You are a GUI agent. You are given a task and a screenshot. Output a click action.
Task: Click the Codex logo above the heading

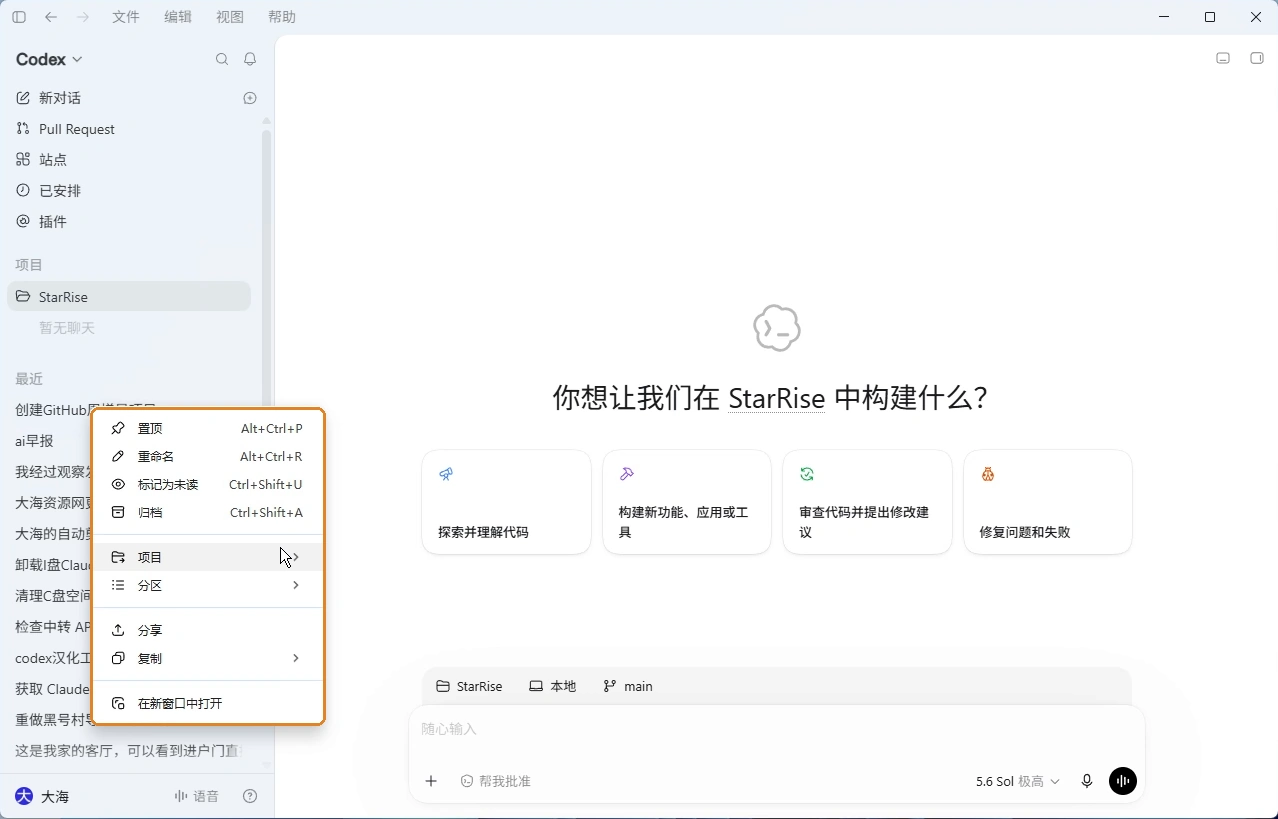pos(777,328)
